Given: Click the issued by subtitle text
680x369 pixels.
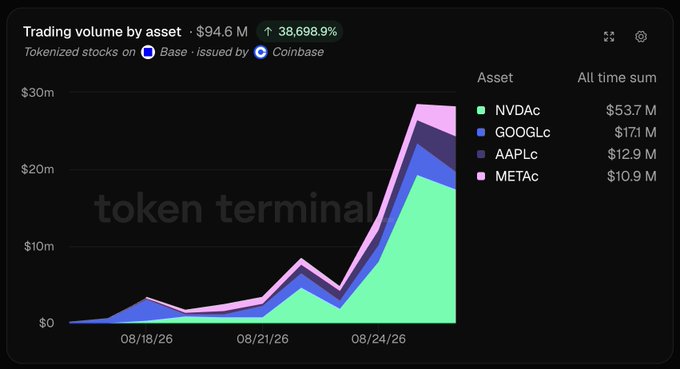Looking at the screenshot, I should tap(222, 52).
